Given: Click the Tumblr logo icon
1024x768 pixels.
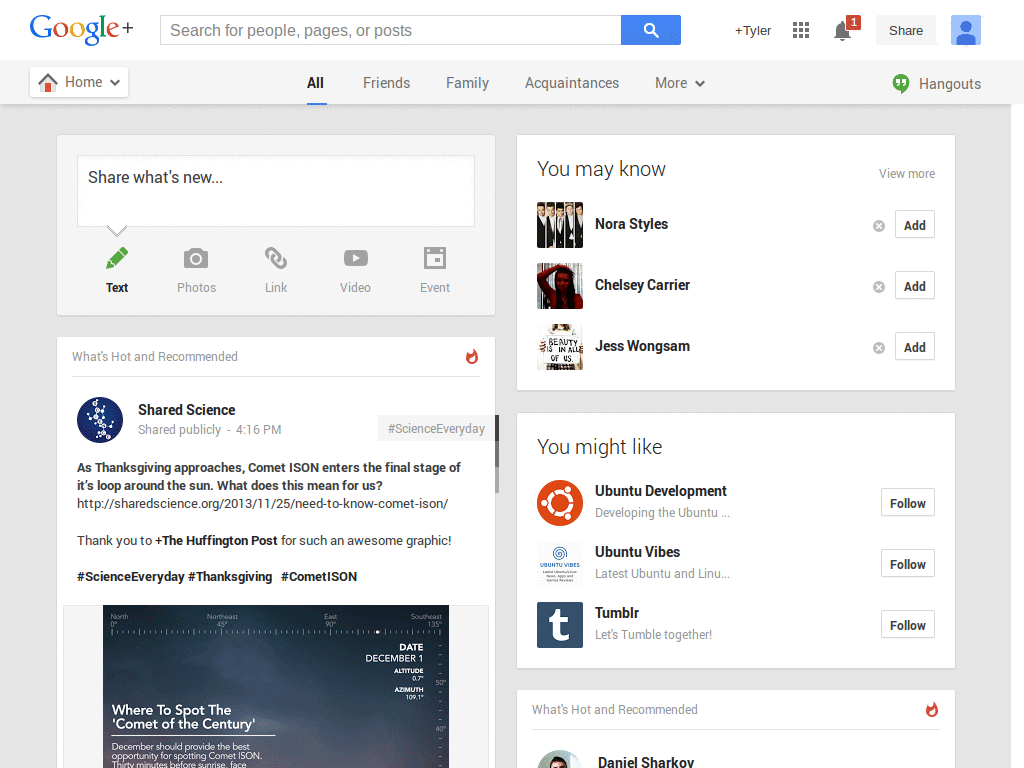Looking at the screenshot, I should tap(560, 625).
